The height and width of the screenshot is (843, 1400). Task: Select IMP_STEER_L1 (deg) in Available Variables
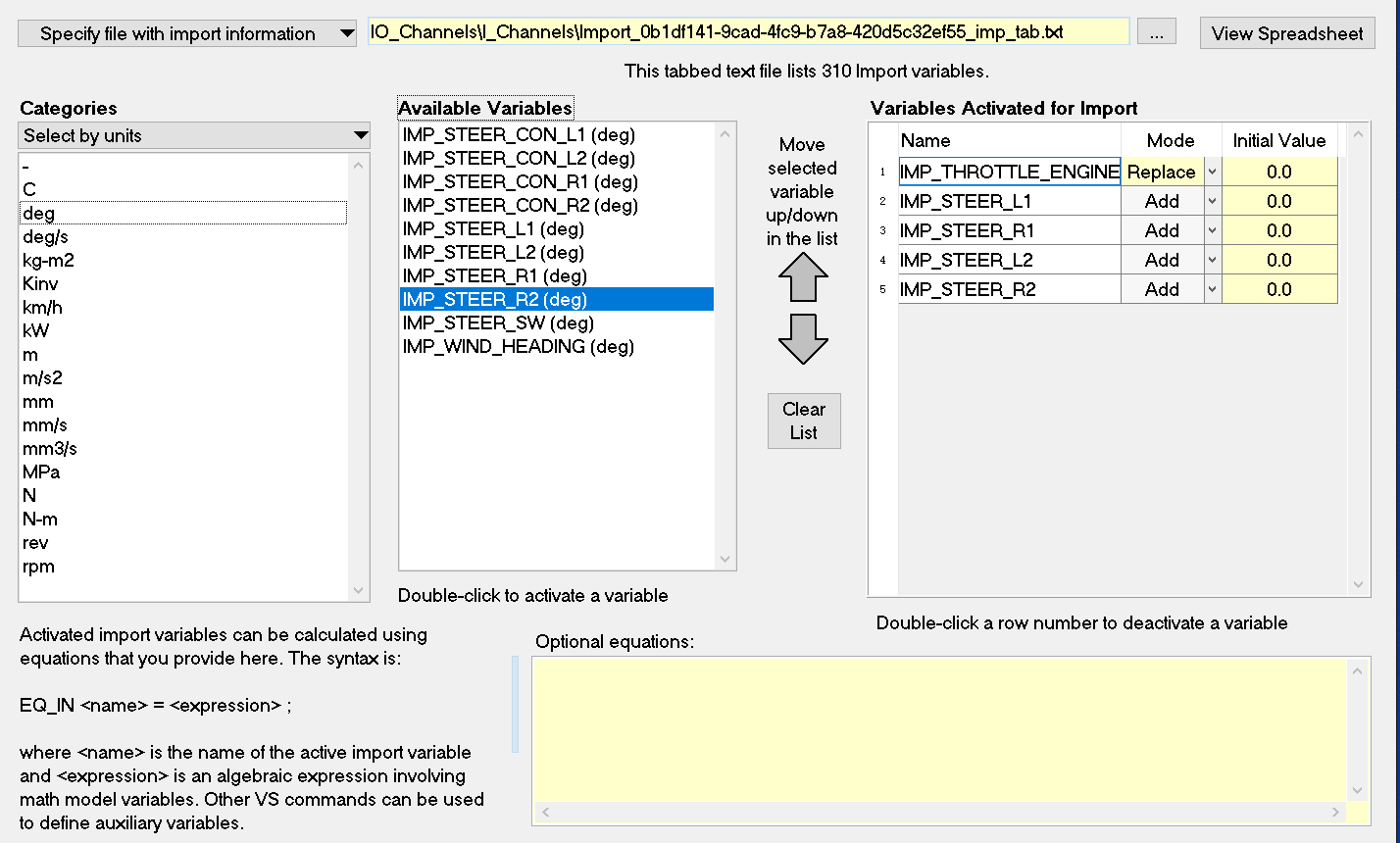(557, 228)
